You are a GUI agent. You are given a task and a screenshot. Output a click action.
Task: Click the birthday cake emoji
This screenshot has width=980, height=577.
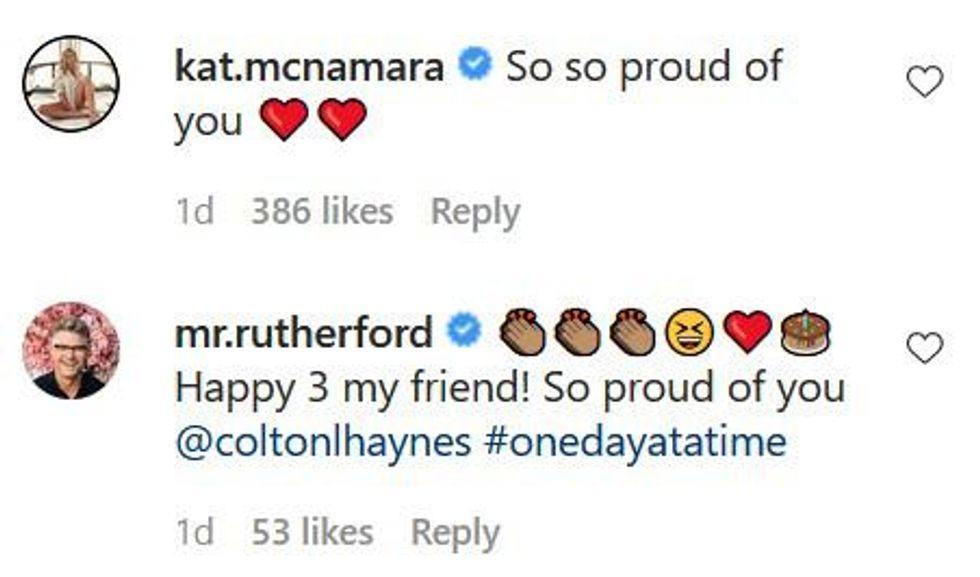(808, 332)
